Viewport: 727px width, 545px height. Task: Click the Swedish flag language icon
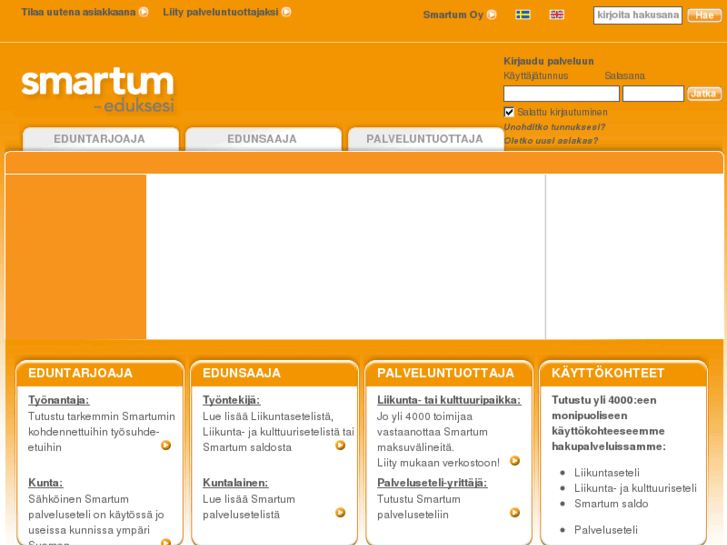(x=523, y=15)
